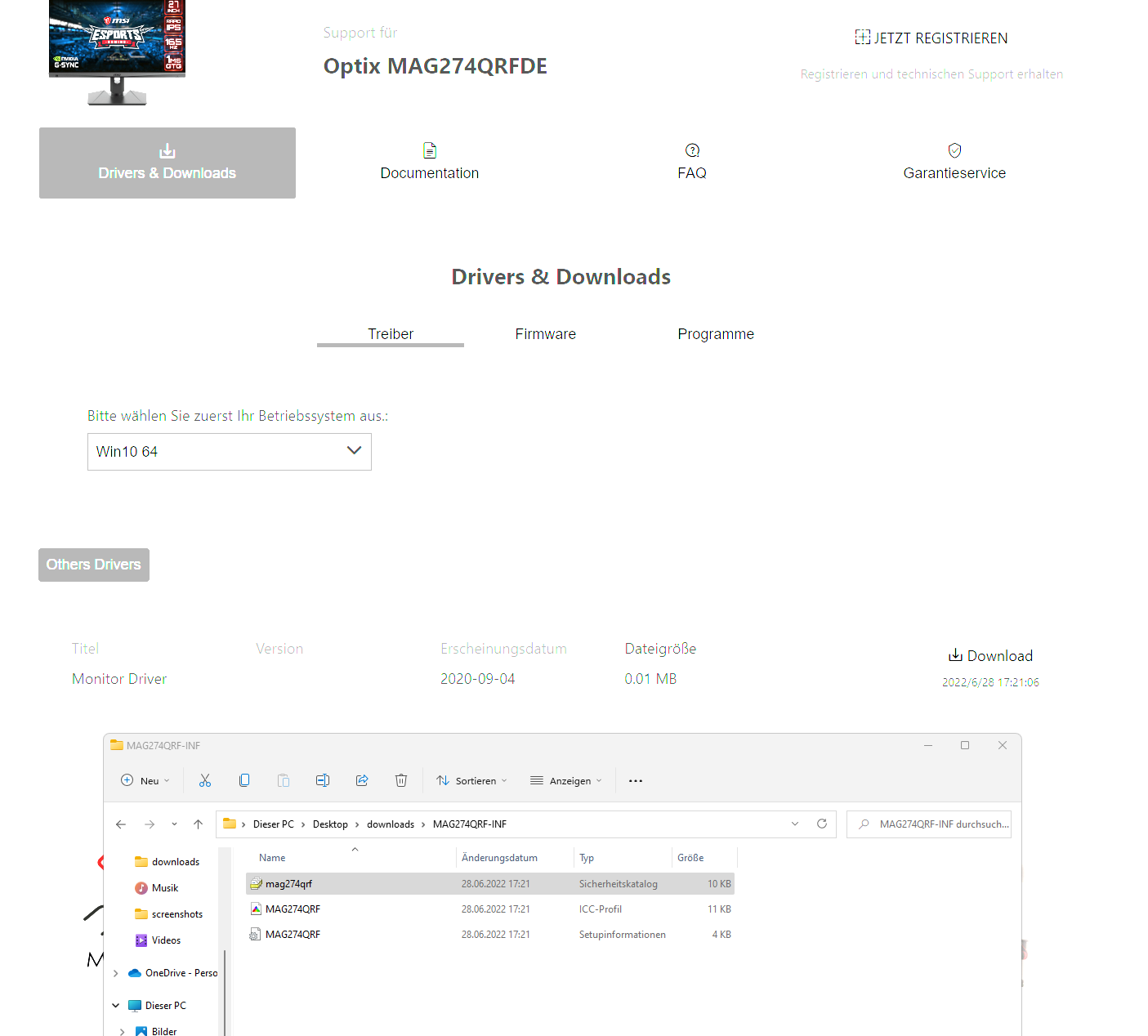Screen dimensions: 1148x1036
Task: Select the Treiber sub-tab
Action: (x=391, y=334)
